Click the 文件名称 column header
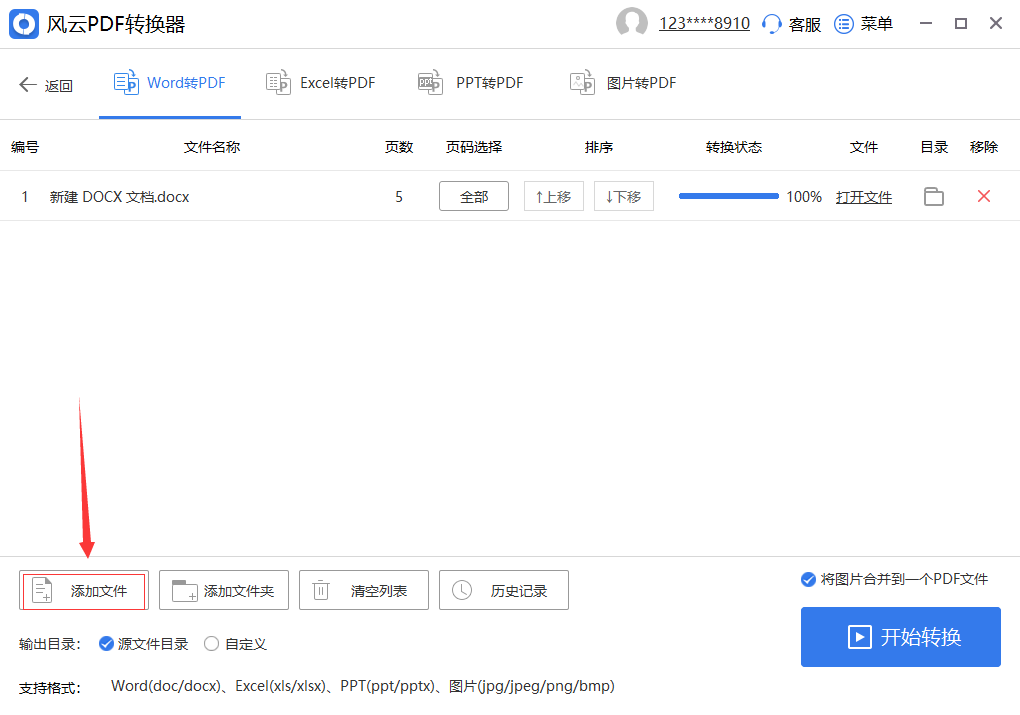Image resolution: width=1020 pixels, height=715 pixels. [212, 147]
